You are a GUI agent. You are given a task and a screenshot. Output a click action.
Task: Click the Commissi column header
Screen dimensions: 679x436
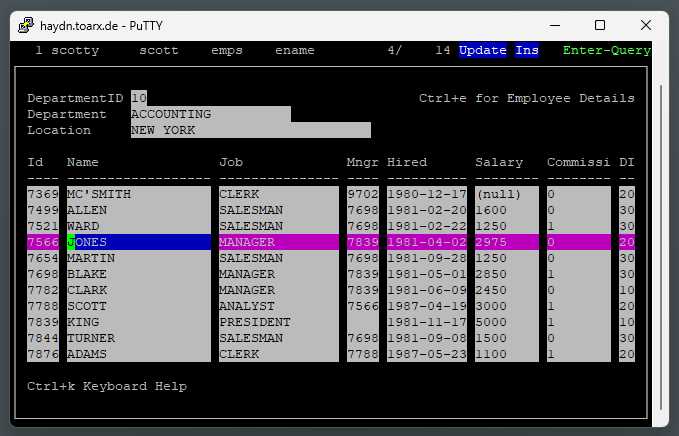pyautogui.click(x=579, y=162)
